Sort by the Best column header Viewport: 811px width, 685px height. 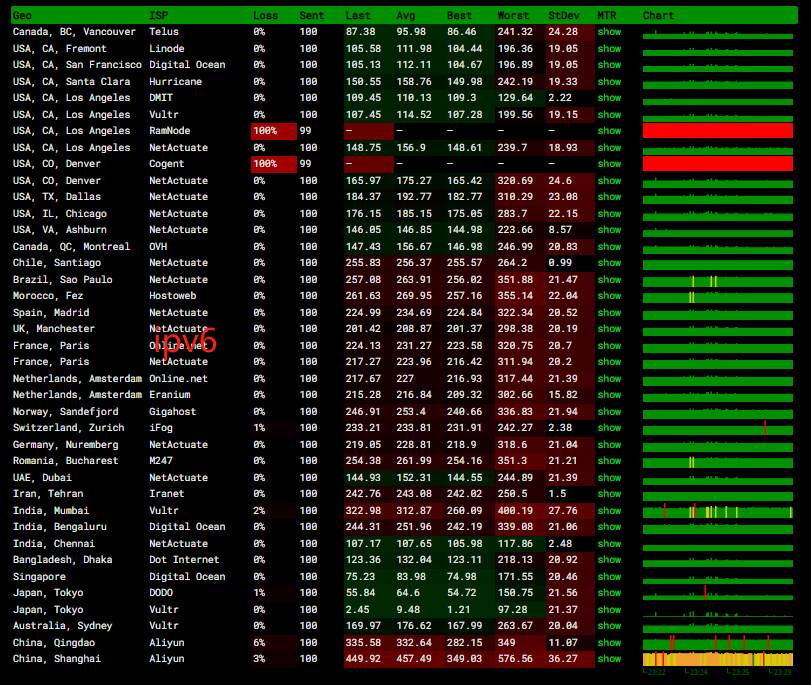(x=459, y=16)
